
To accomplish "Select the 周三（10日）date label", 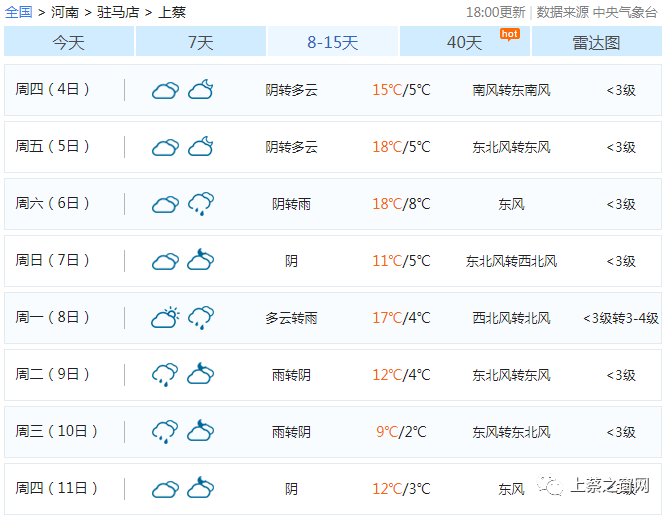I will 56,431.
